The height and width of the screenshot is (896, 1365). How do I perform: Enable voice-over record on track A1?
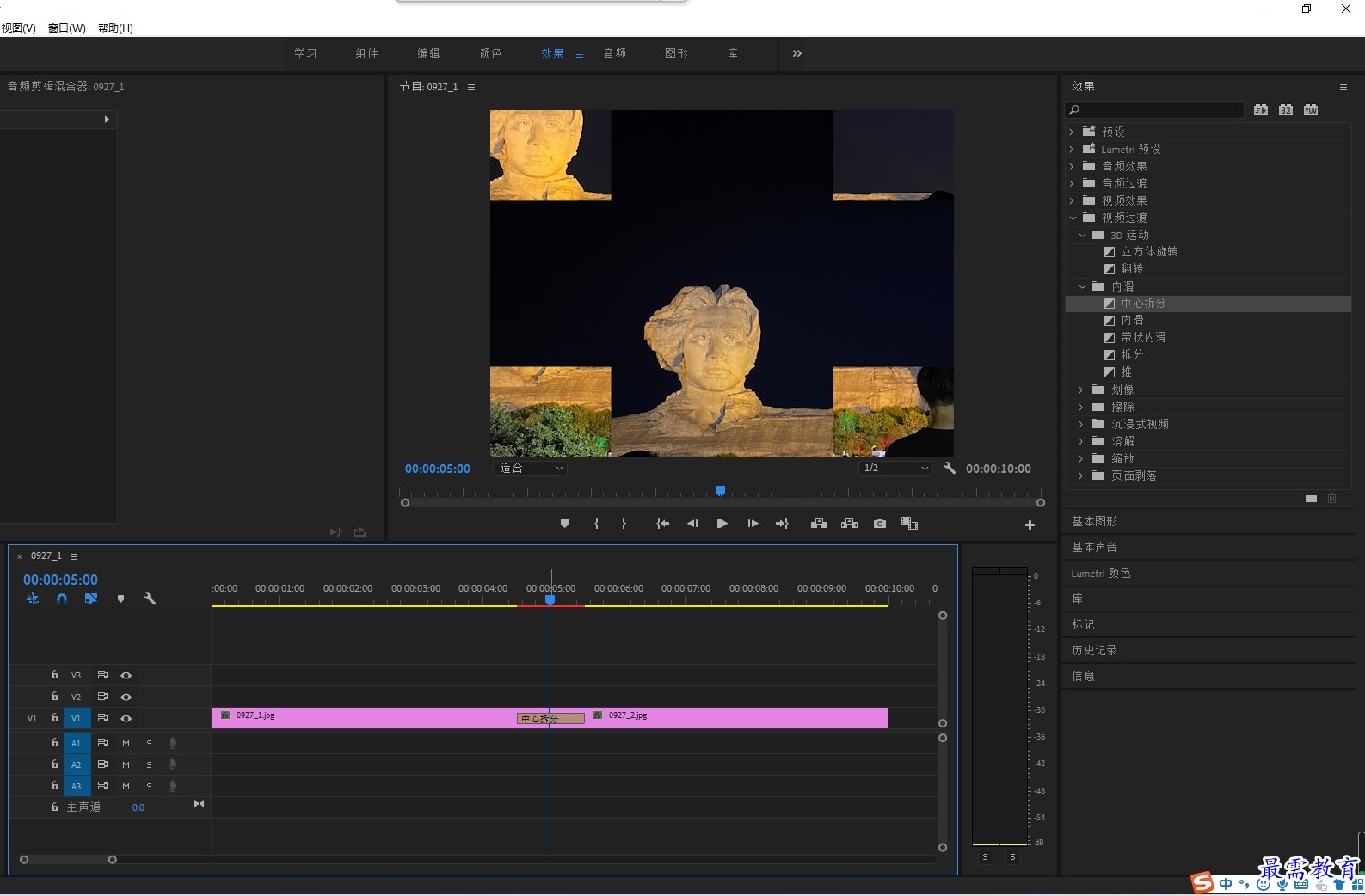(x=173, y=743)
